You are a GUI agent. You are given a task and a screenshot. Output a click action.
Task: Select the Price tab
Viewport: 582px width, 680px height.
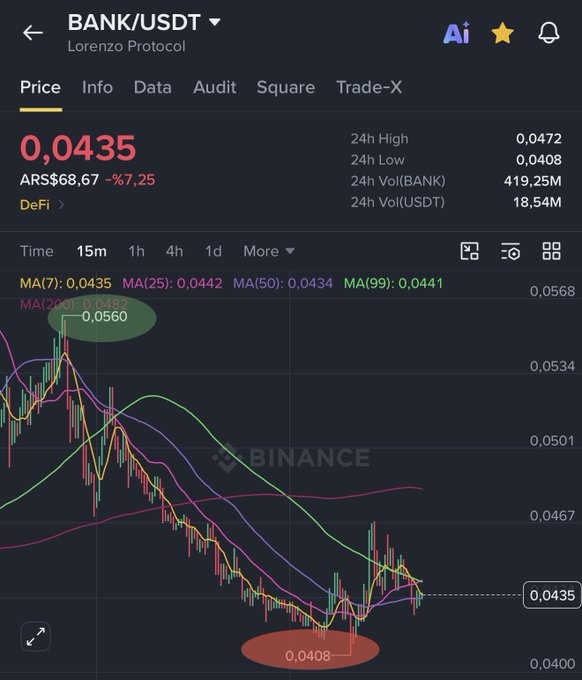point(40,87)
